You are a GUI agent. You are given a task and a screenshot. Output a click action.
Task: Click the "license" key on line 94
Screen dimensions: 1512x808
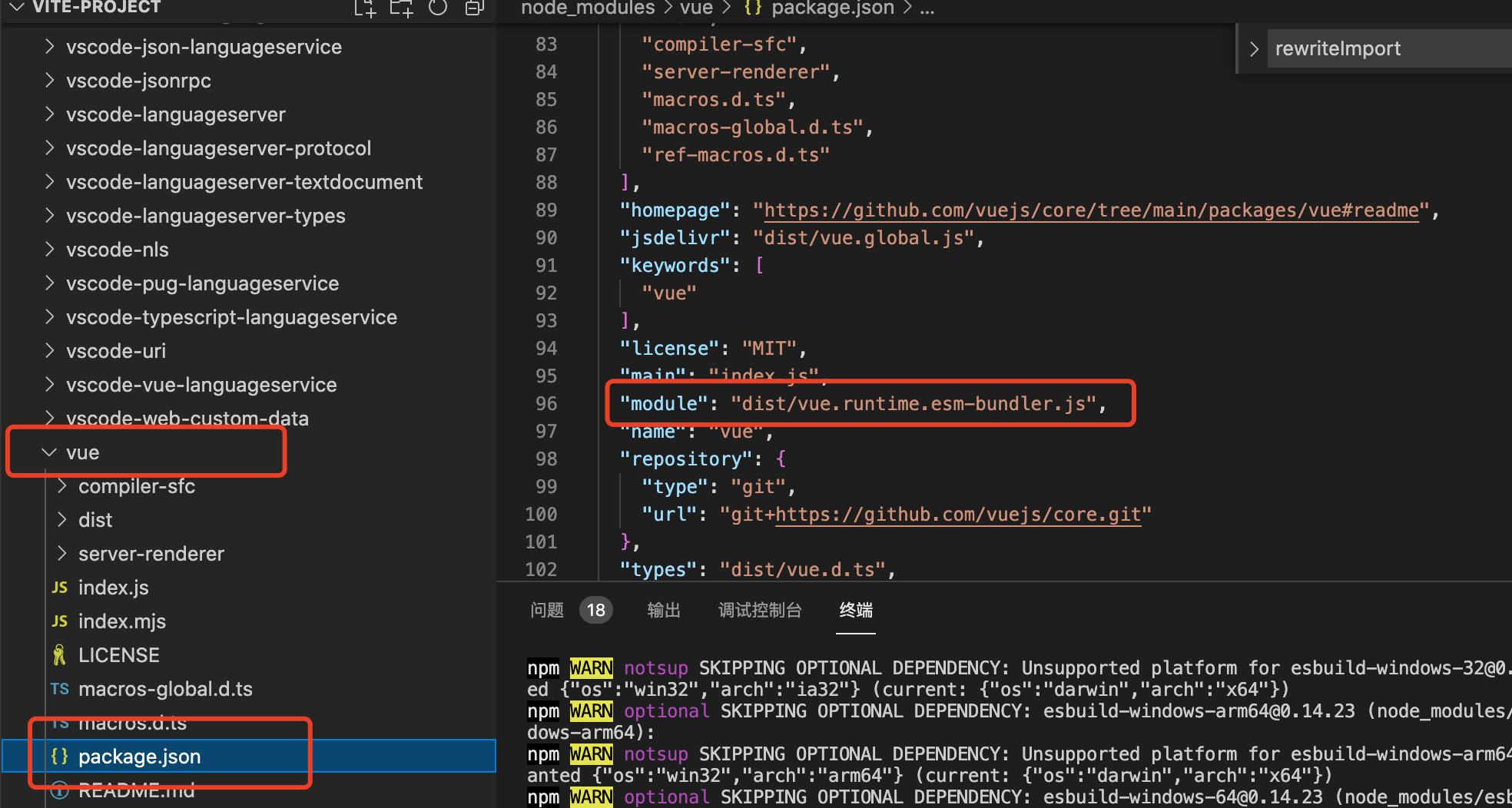click(669, 349)
